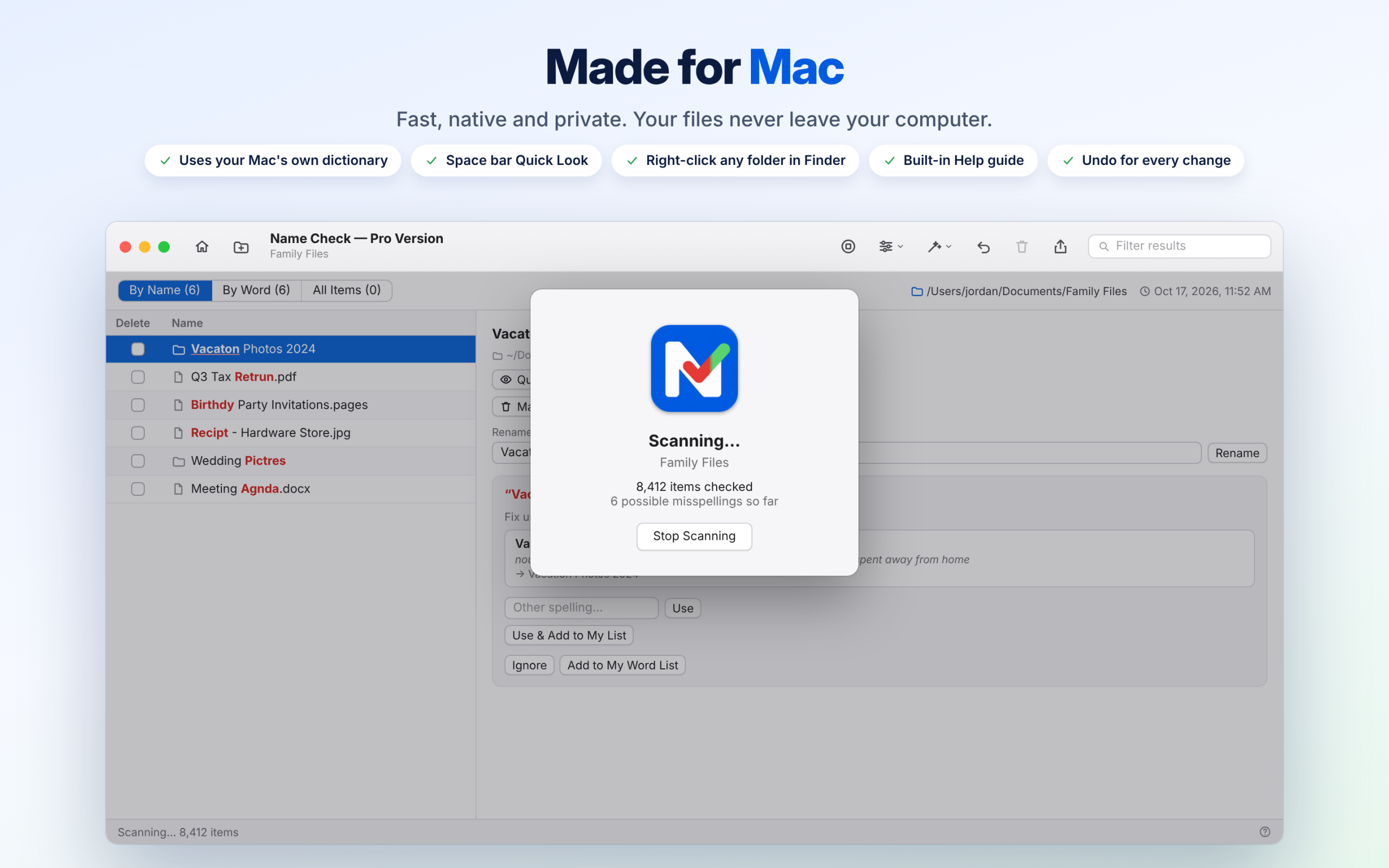Click the Name Check app icon
1389x868 pixels.
(694, 368)
